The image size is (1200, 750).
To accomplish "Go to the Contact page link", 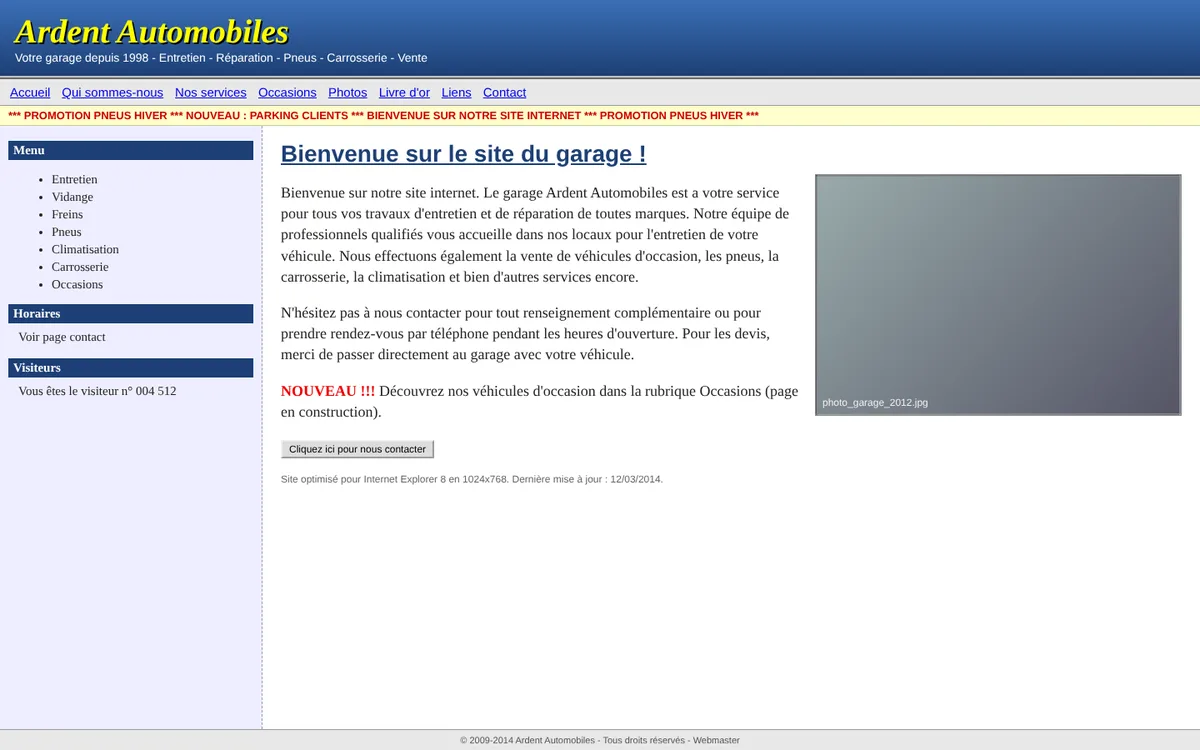I will [x=504, y=92].
